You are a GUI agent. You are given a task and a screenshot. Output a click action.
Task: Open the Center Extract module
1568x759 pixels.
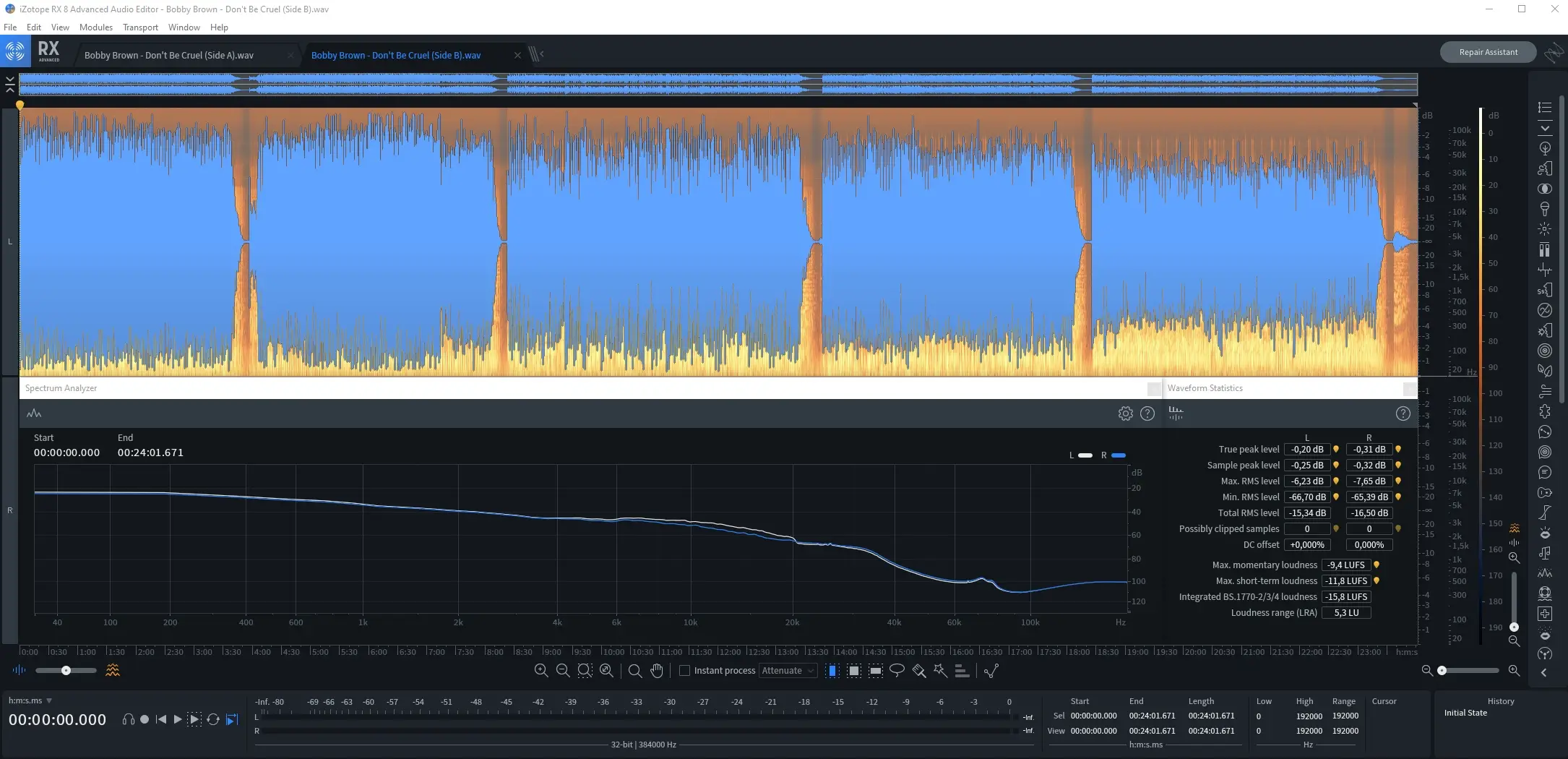tap(1545, 189)
